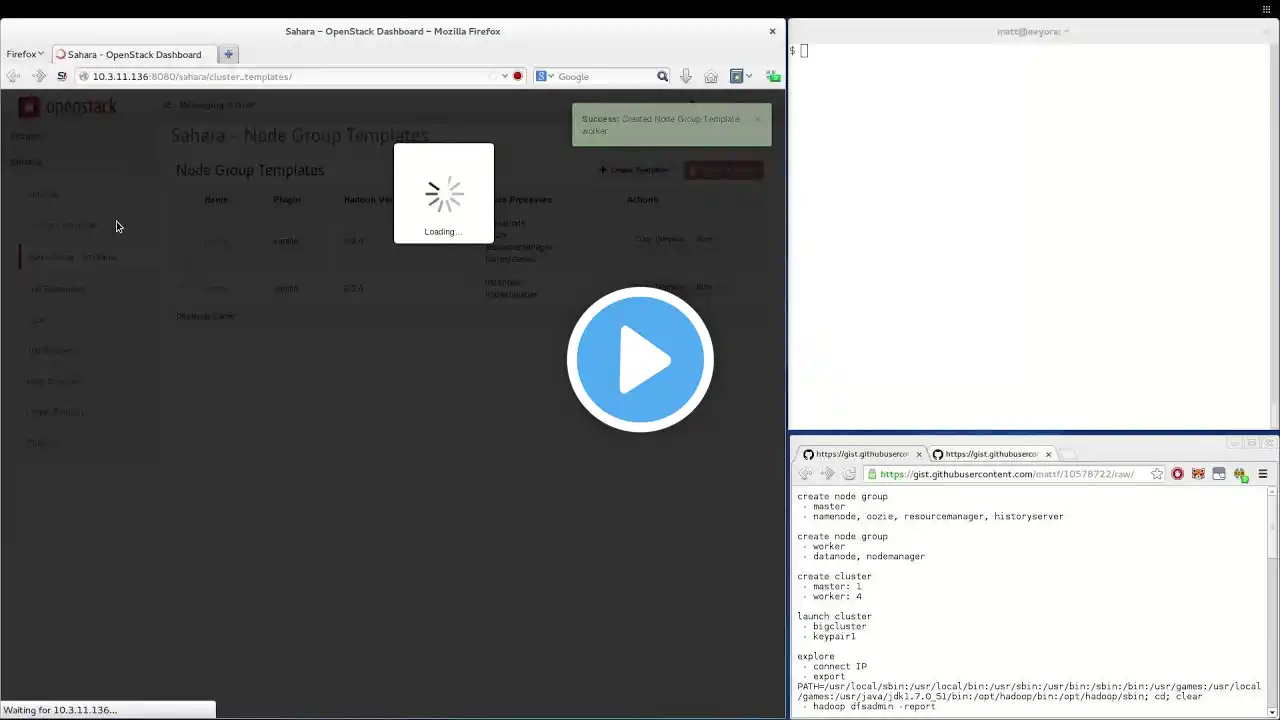Close the Firefox window

click(772, 31)
